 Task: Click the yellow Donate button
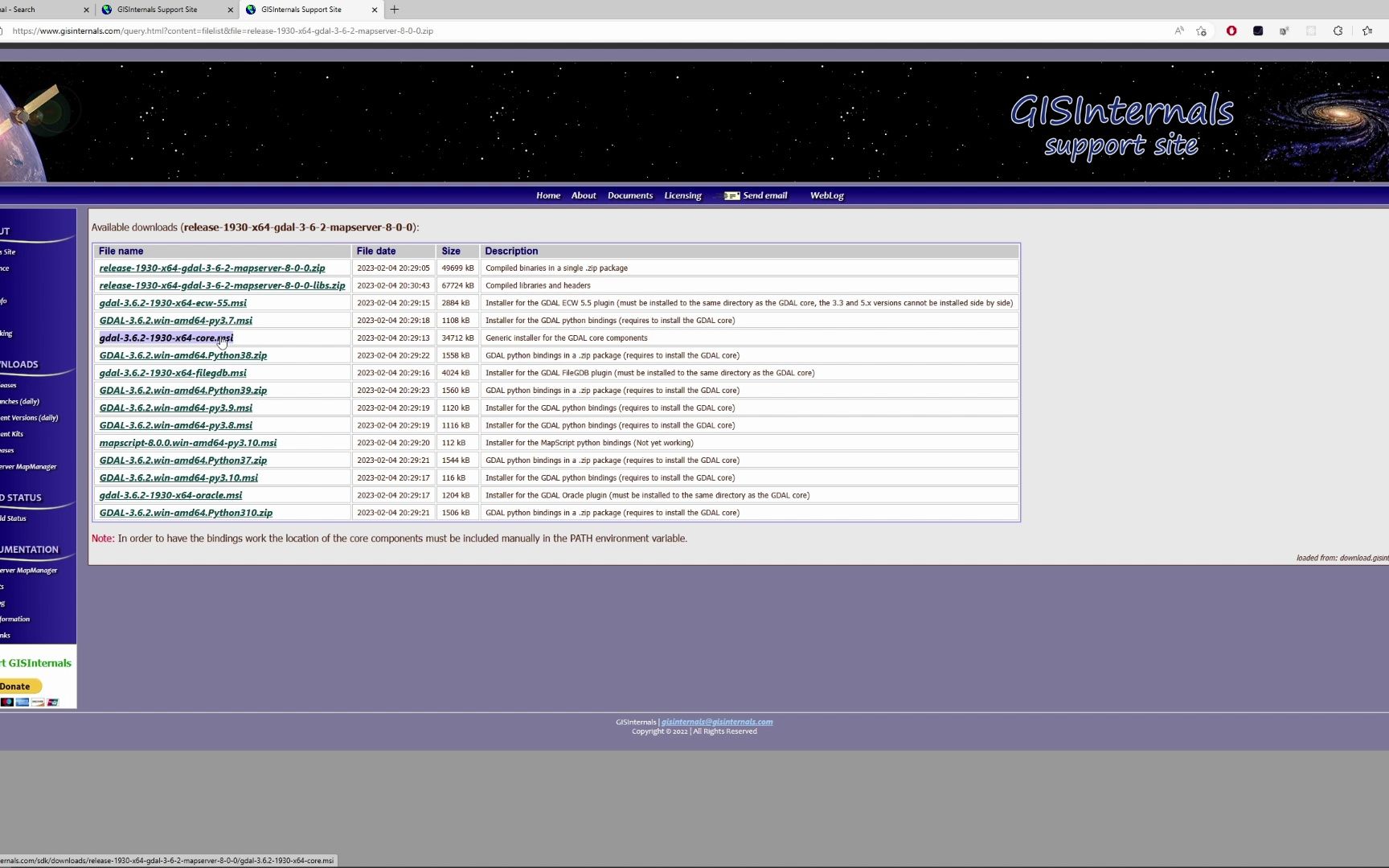point(19,686)
